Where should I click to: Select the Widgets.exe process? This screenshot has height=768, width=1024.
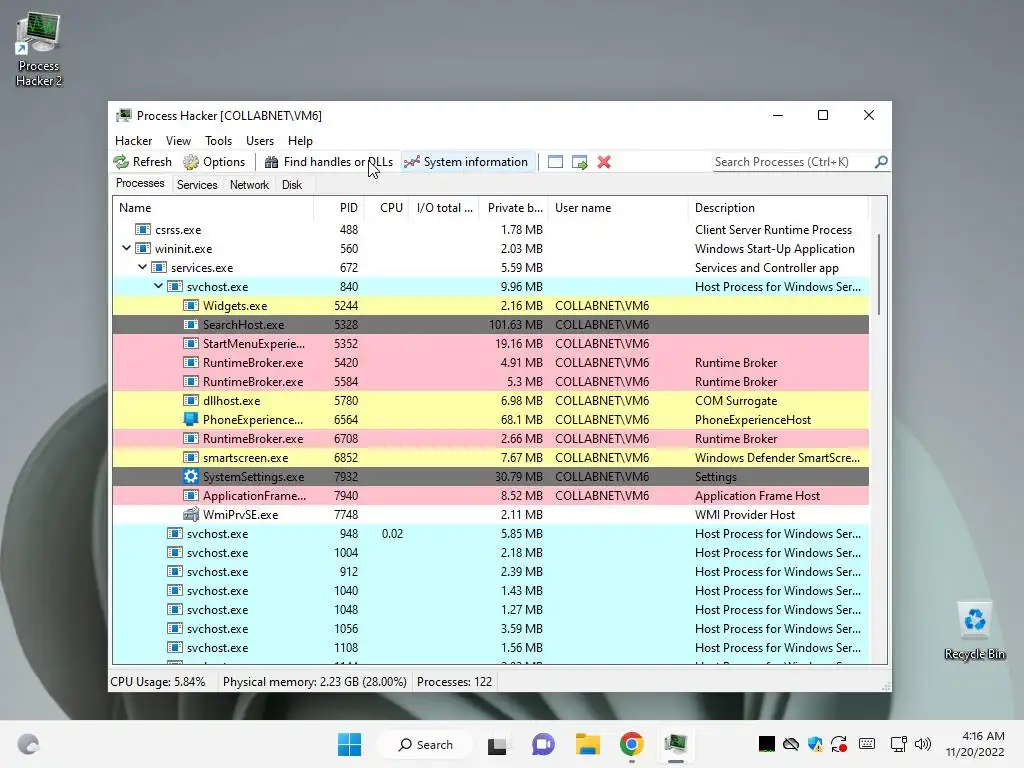click(490, 306)
